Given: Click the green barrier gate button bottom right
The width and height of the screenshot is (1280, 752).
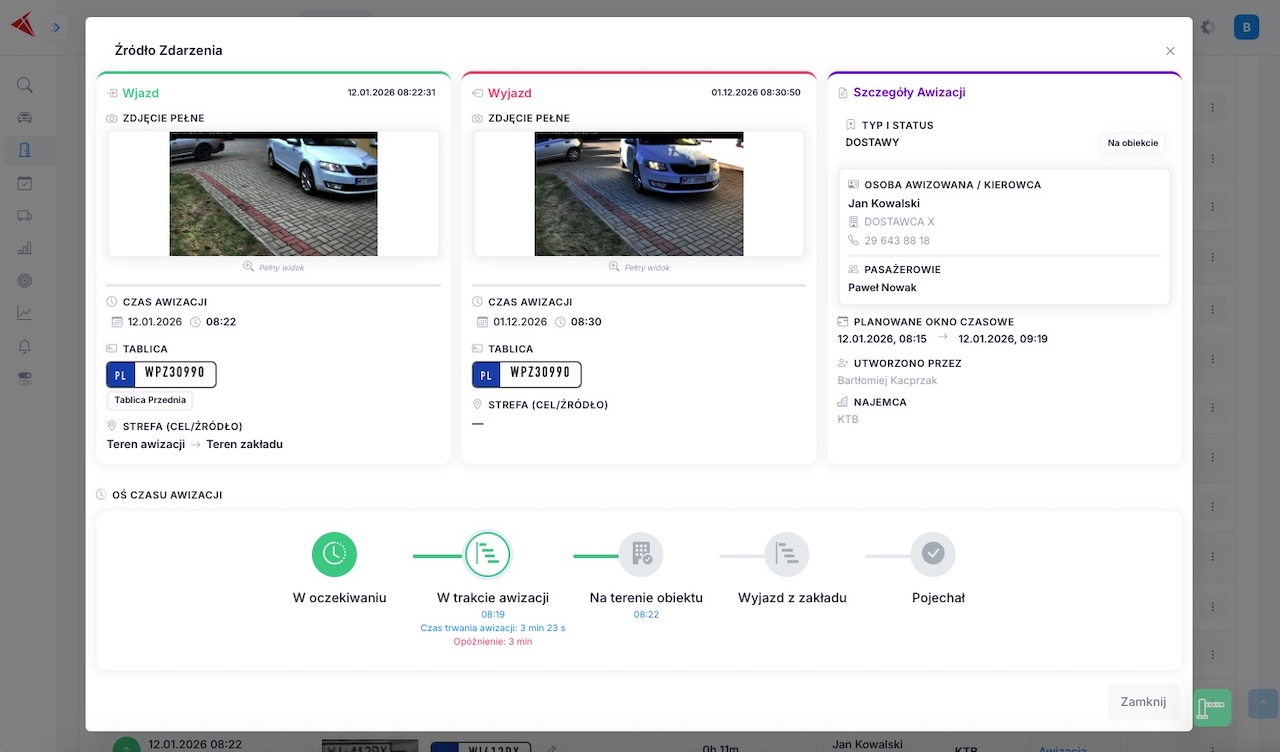Looking at the screenshot, I should [1211, 708].
